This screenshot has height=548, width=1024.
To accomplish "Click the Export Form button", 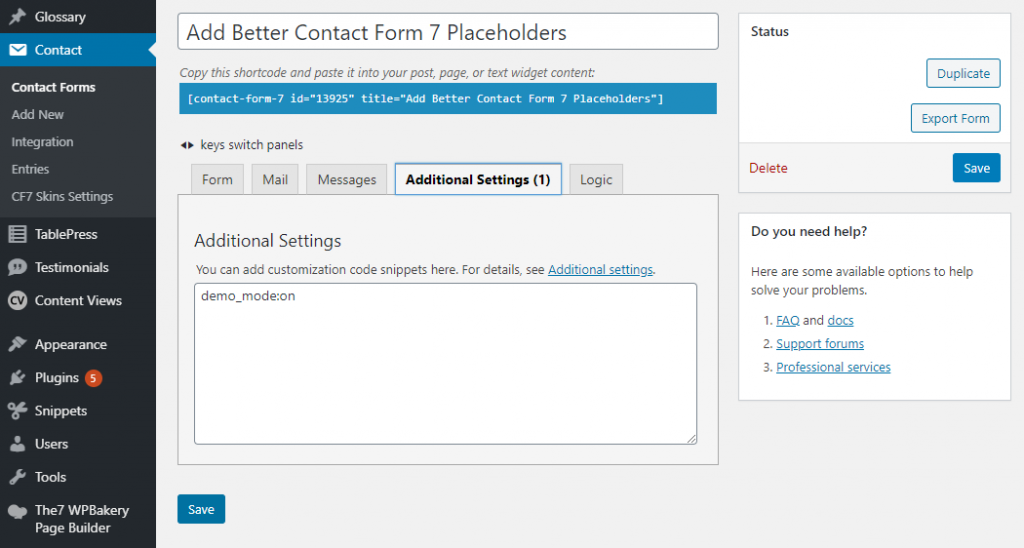I will [955, 118].
